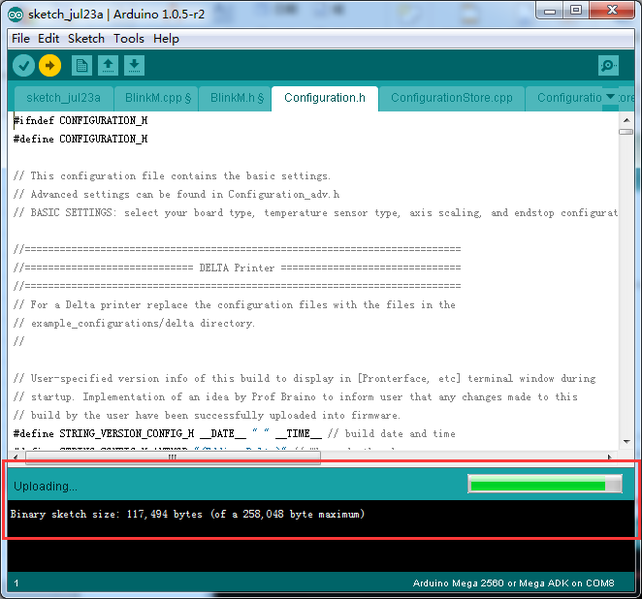Open a sketch with the Open icon
The image size is (642, 599).
[108, 66]
